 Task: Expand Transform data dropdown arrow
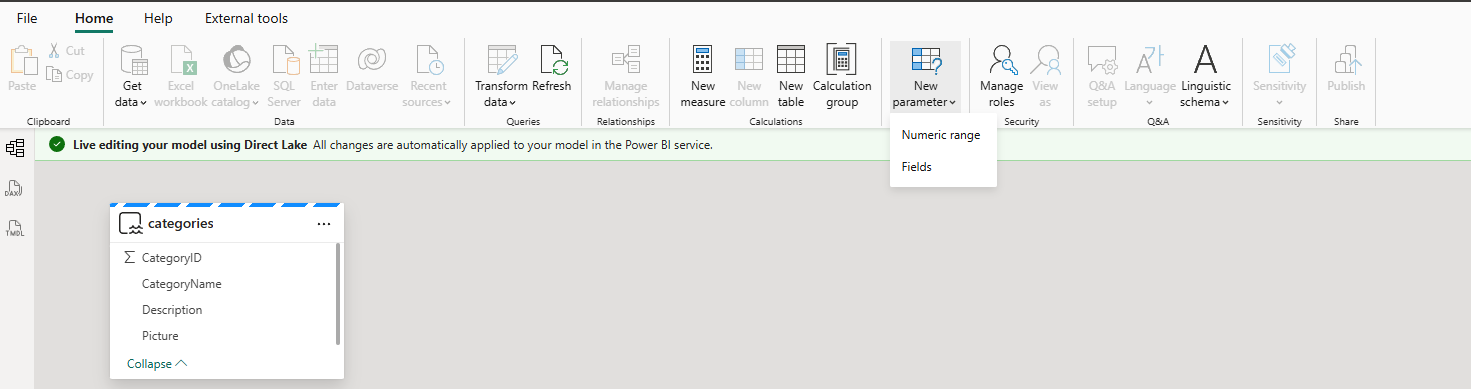point(512,102)
